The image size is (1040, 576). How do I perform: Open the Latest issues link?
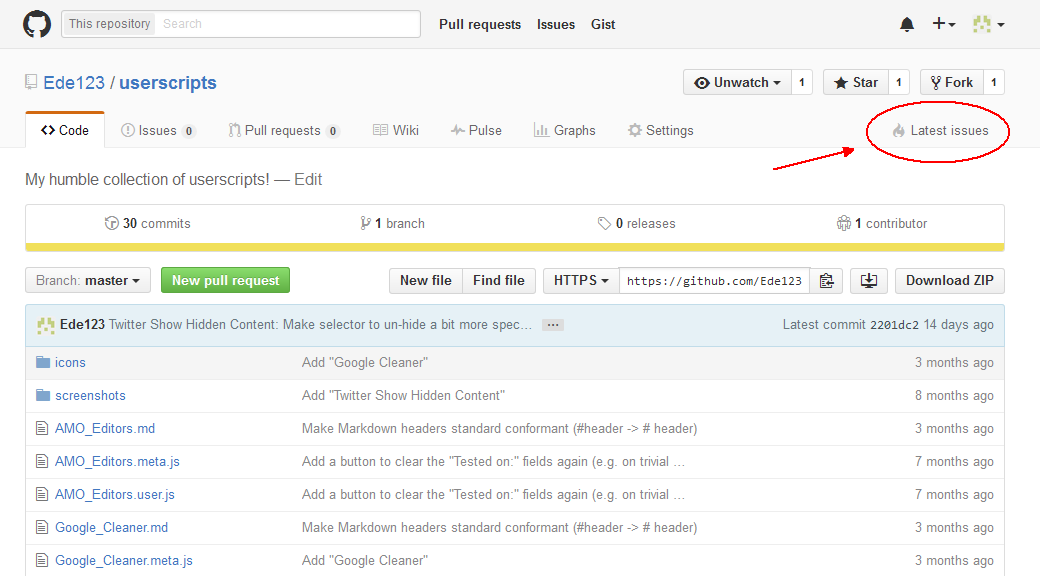click(940, 131)
